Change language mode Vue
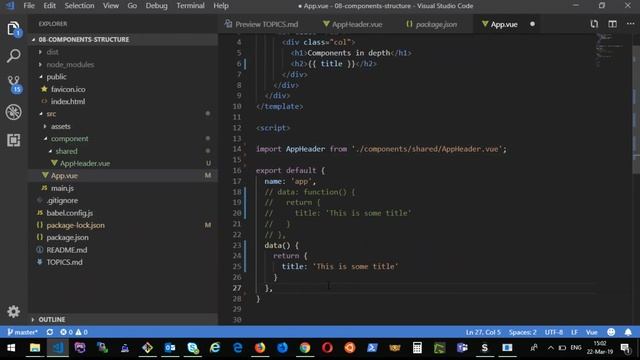 (x=591, y=332)
